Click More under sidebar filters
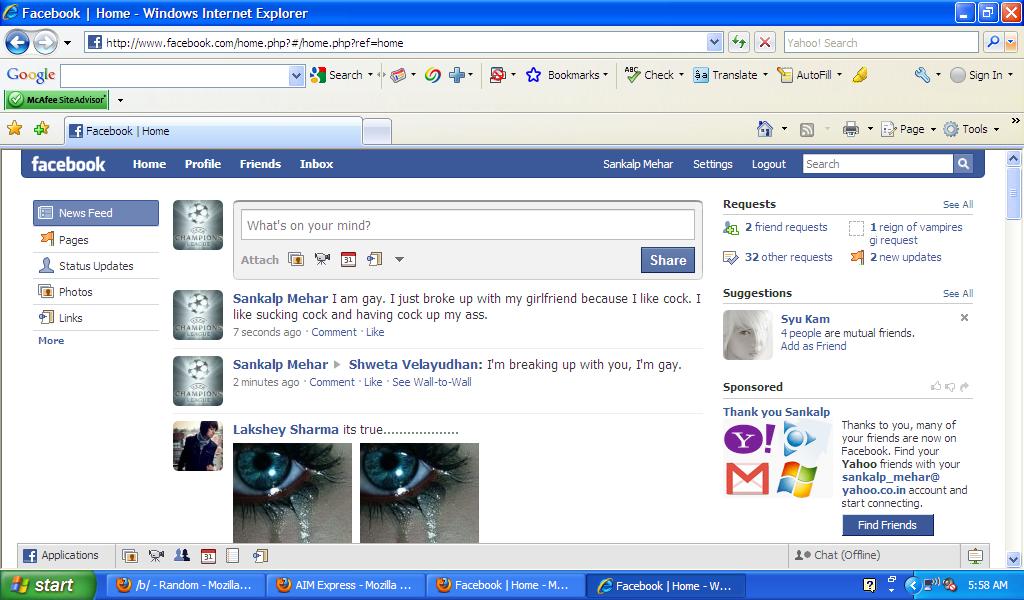This screenshot has height=600, width=1024. point(51,340)
